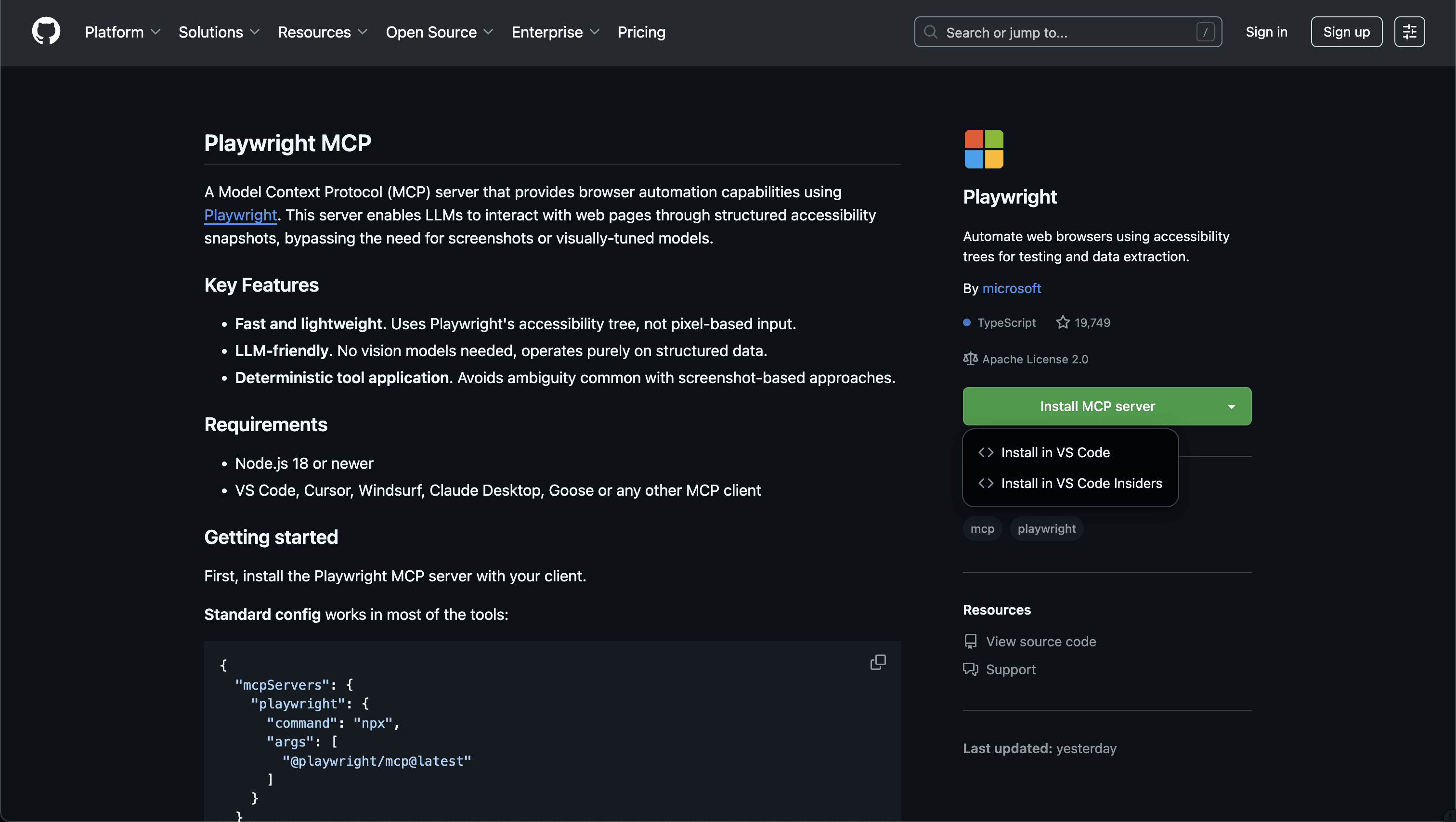Click the scales icon beside Apache License 2.0
1456x822 pixels.
point(970,359)
